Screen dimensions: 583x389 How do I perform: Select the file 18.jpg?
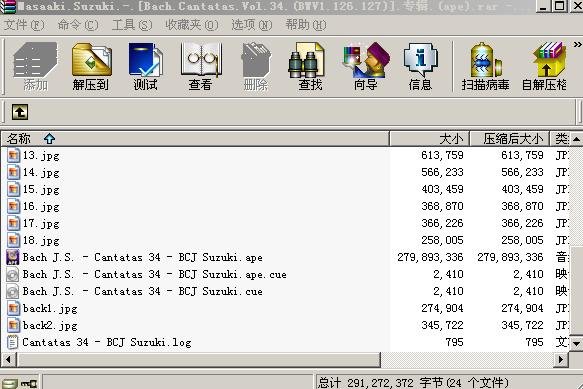pos(41,241)
